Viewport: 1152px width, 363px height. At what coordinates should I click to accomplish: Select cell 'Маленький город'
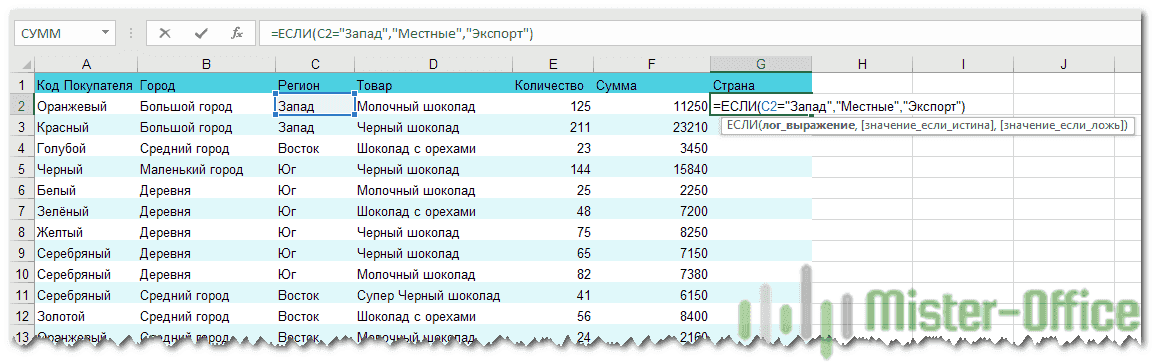click(x=206, y=170)
